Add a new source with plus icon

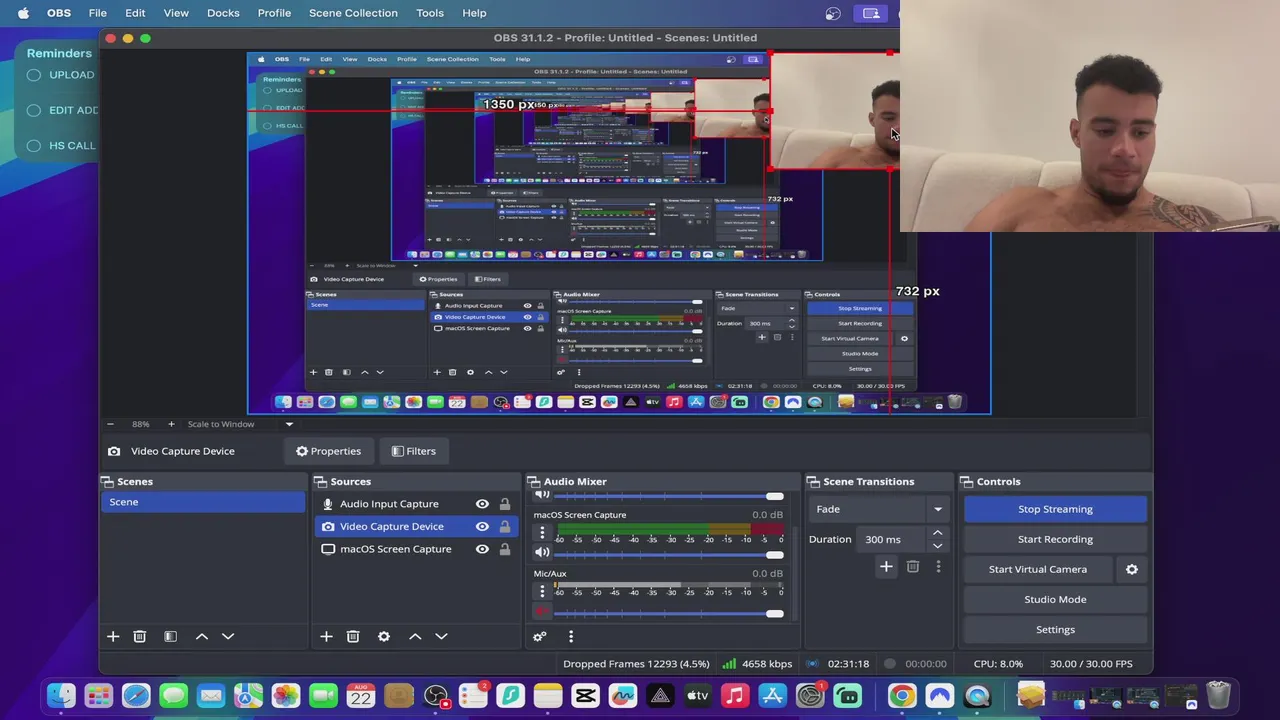(326, 636)
